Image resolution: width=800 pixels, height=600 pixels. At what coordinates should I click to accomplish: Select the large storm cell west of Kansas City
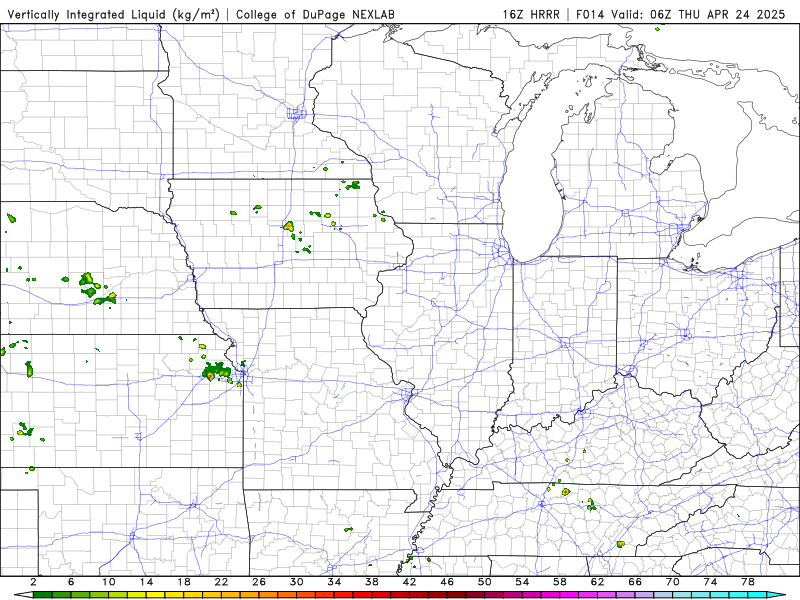pos(215,371)
